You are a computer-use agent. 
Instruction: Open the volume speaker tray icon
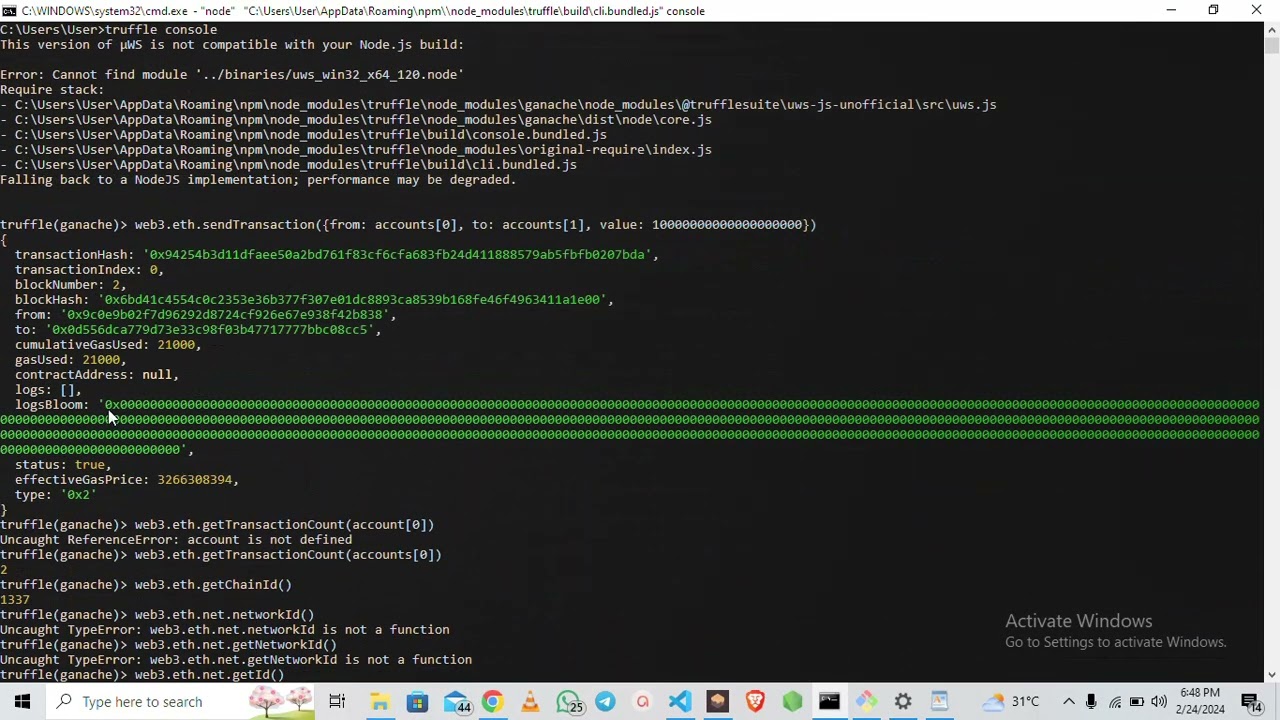click(1158, 702)
